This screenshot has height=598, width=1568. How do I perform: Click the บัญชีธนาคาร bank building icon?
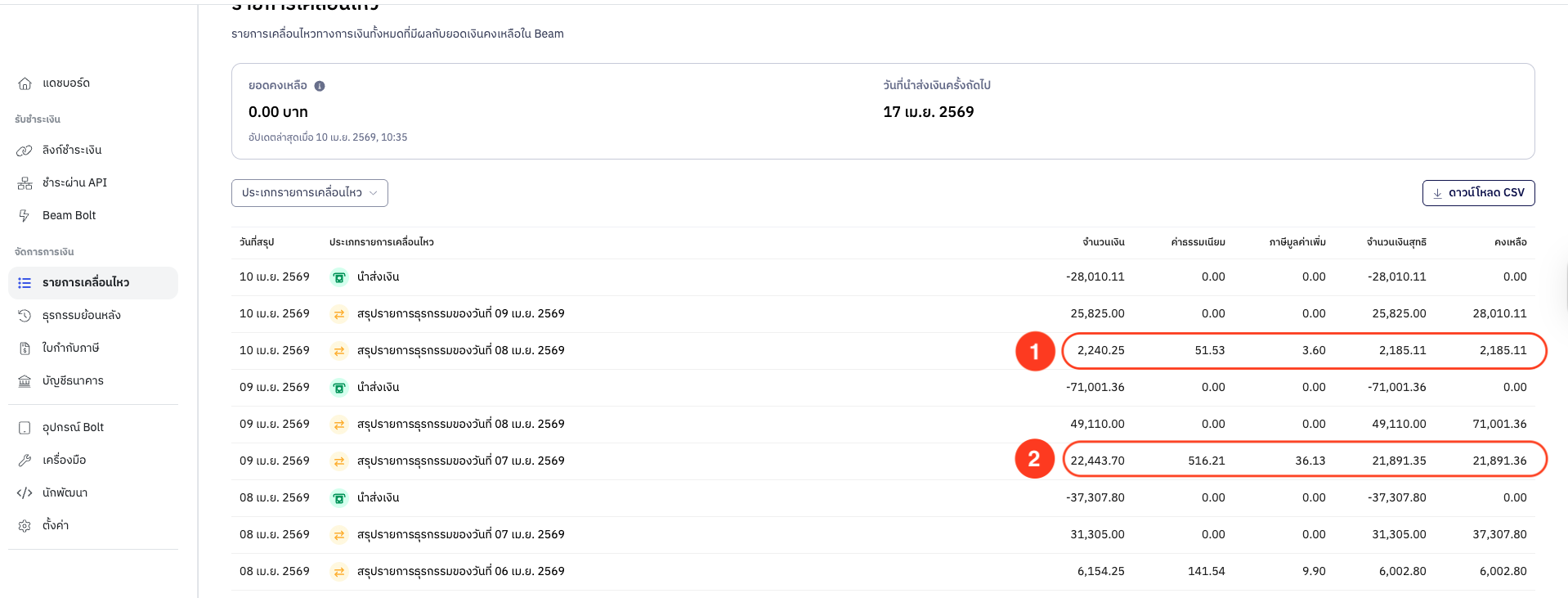pyautogui.click(x=25, y=381)
